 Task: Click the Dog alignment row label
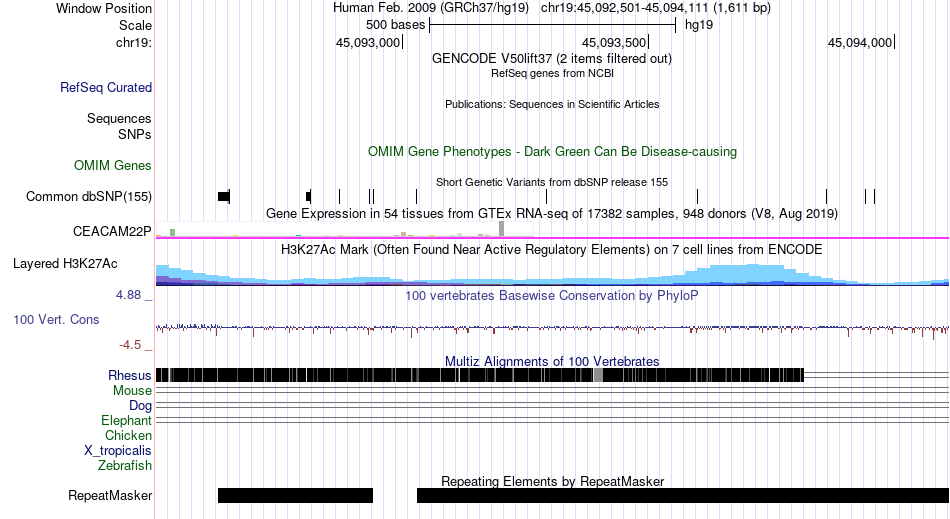point(140,406)
